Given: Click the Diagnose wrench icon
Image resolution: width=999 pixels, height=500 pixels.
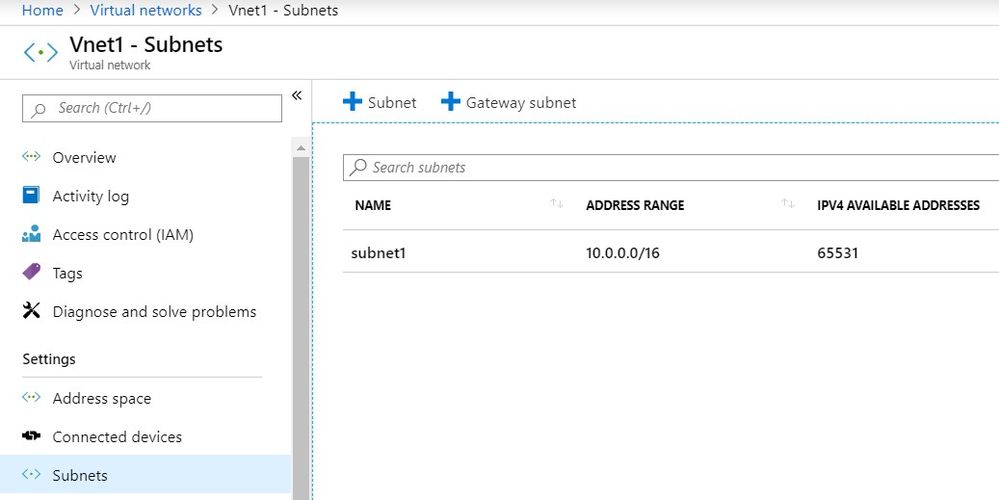Looking at the screenshot, I should pyautogui.click(x=31, y=311).
